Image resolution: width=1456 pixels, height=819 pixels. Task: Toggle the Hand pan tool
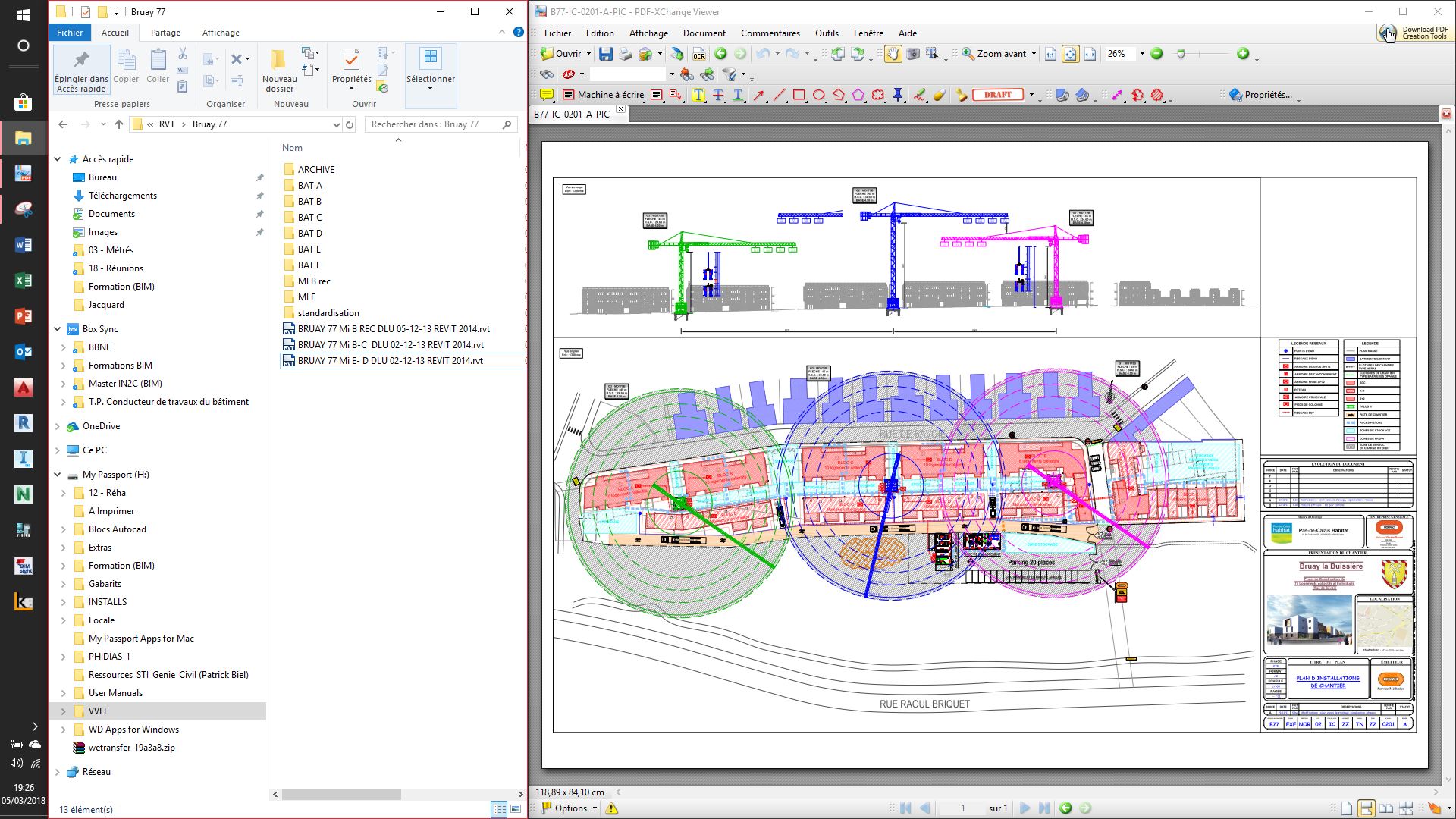pos(893,54)
